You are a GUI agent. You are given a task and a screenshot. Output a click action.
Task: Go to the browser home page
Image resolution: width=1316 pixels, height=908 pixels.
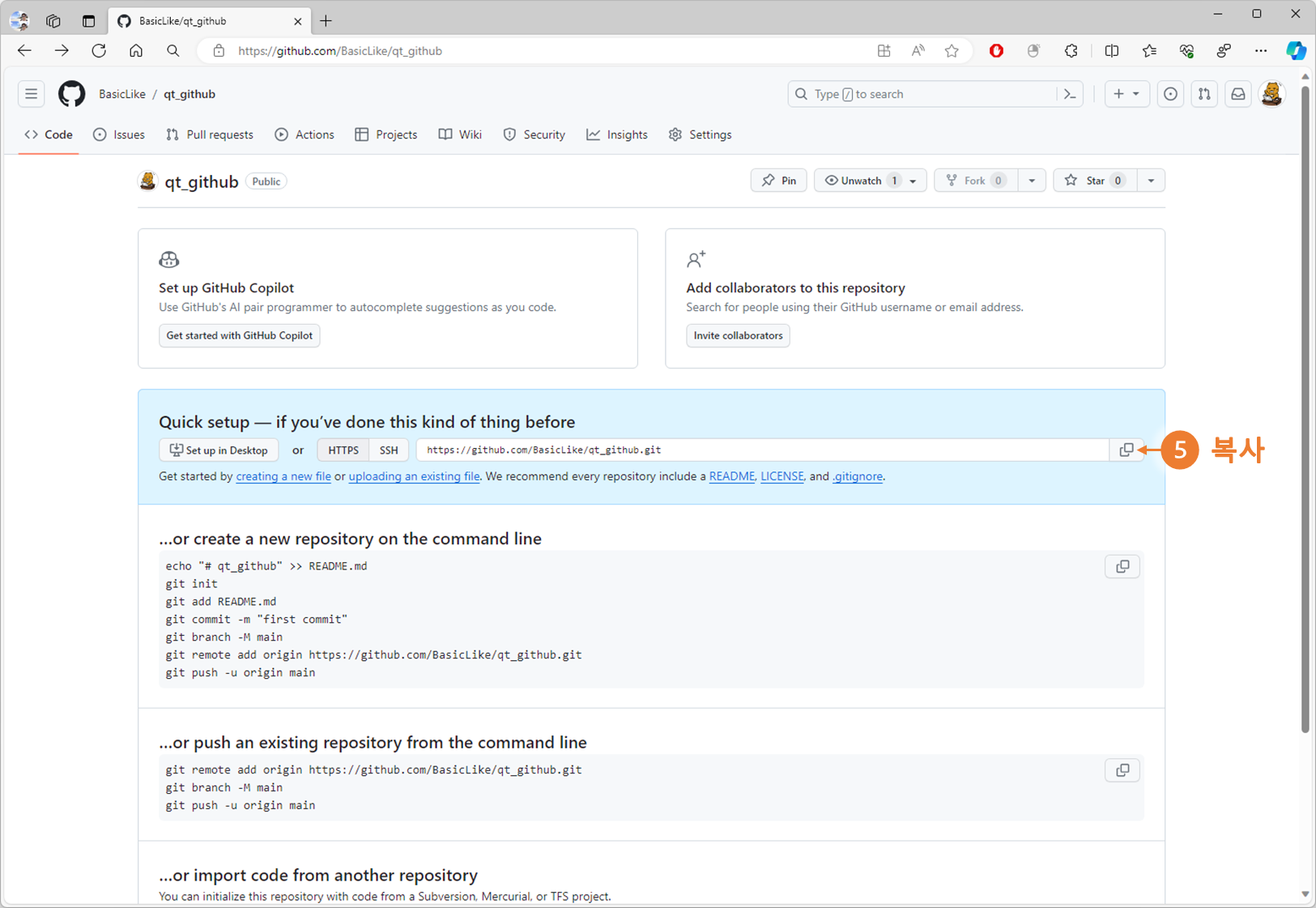136,50
